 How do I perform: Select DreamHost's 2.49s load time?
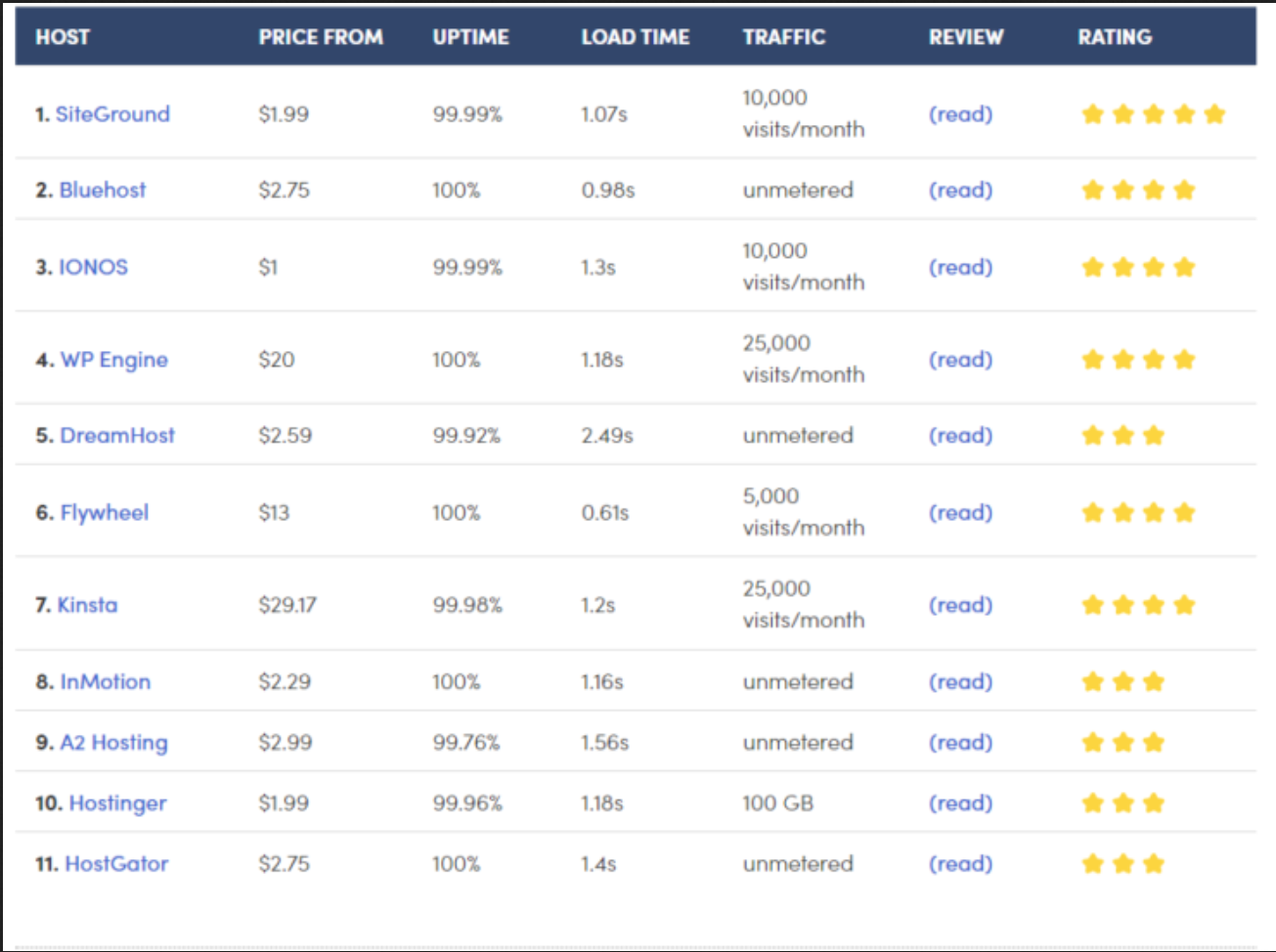tap(607, 435)
